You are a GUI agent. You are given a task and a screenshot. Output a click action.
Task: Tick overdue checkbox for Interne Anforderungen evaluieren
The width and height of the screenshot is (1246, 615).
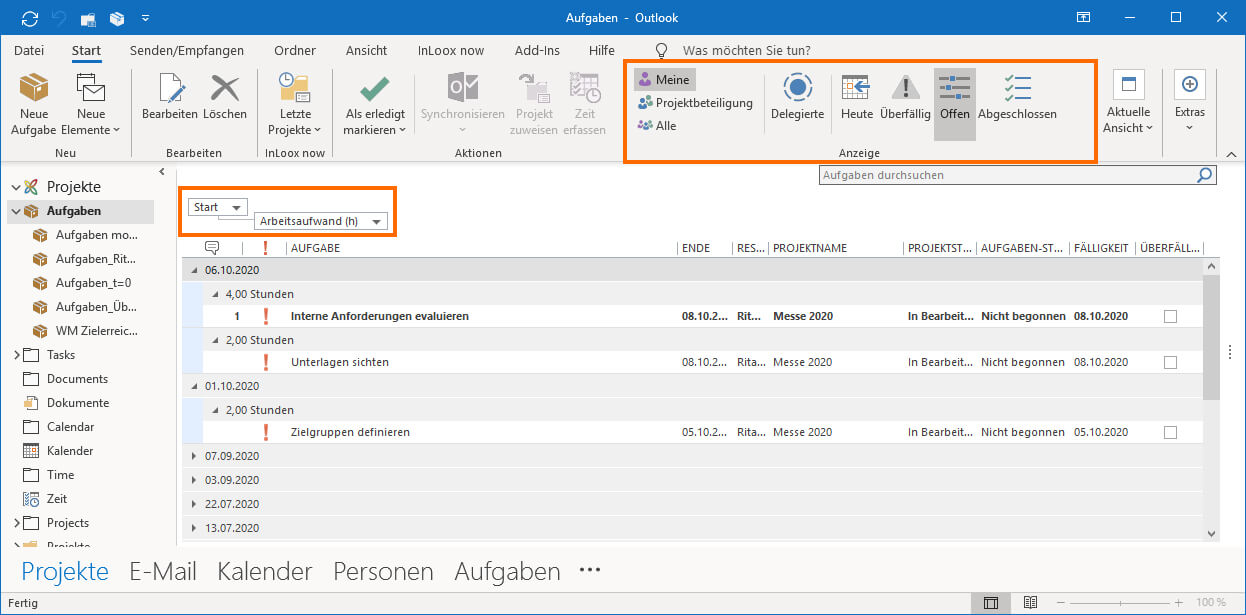1170,316
